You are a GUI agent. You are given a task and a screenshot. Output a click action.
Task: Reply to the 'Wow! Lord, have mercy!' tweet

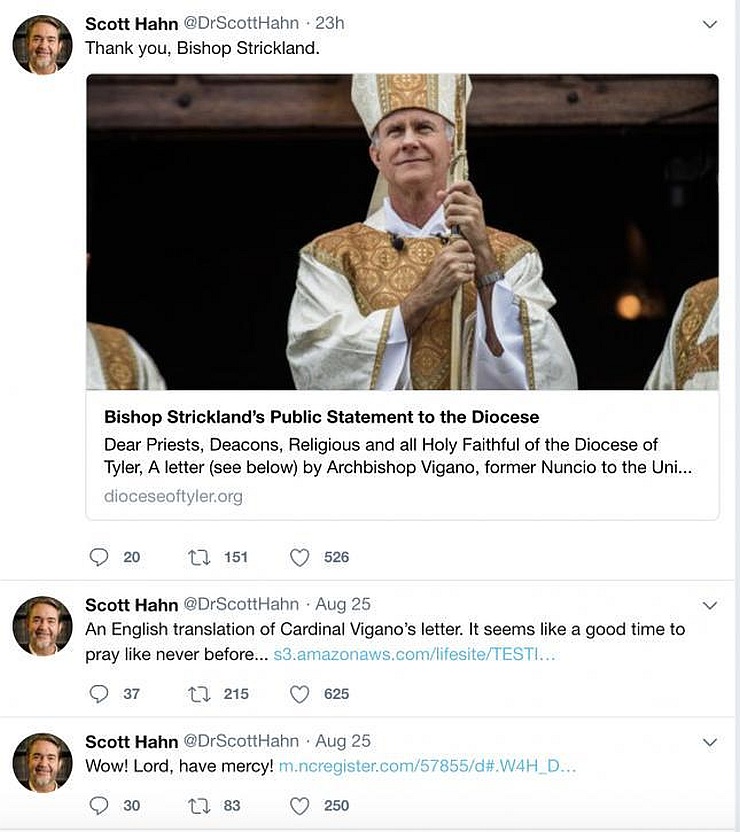(x=99, y=806)
